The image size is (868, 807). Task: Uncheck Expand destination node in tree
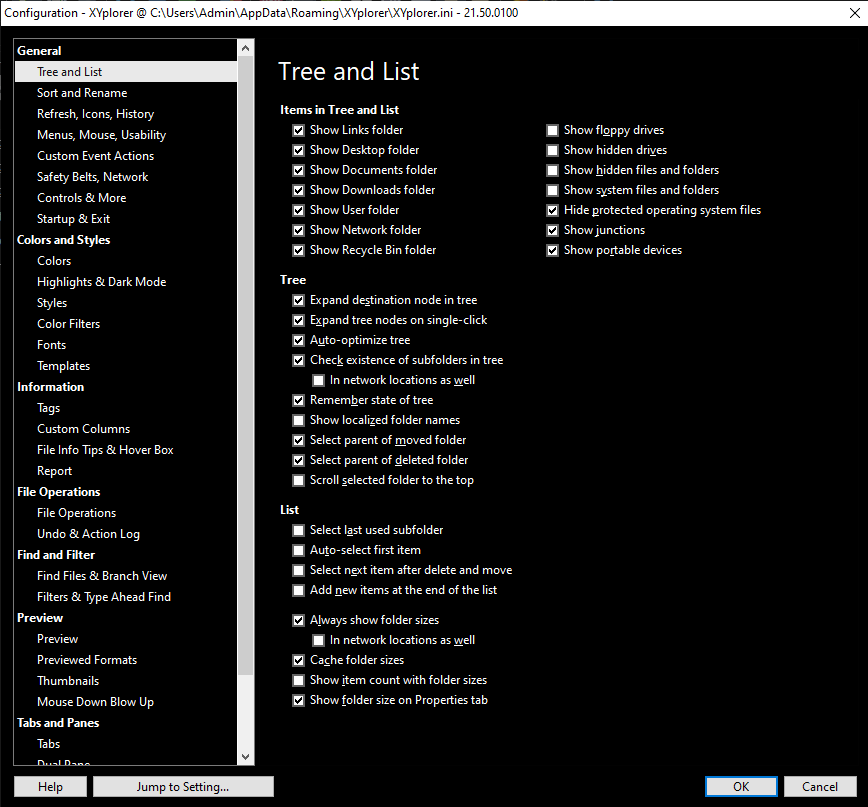pyautogui.click(x=298, y=299)
